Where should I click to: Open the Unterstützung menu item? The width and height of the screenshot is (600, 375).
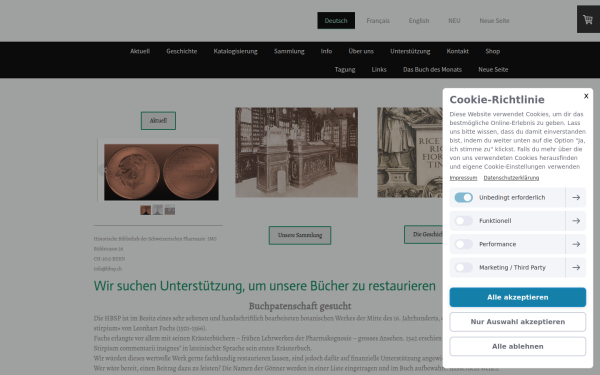(410, 51)
